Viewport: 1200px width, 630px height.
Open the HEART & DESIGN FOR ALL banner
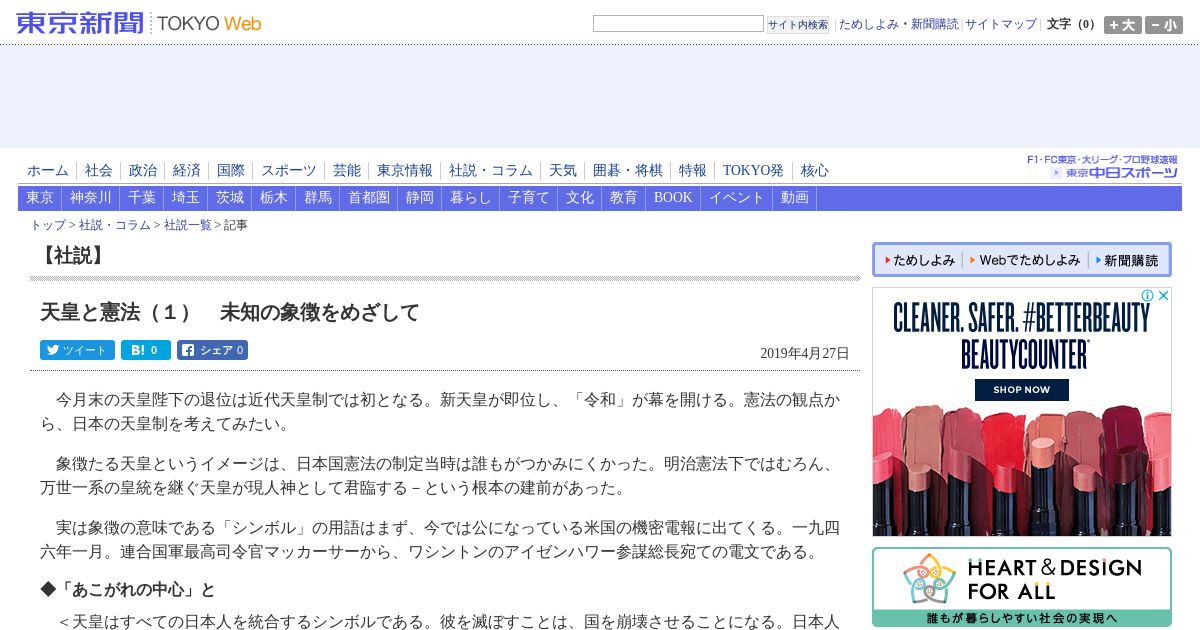pyautogui.click(x=1021, y=587)
